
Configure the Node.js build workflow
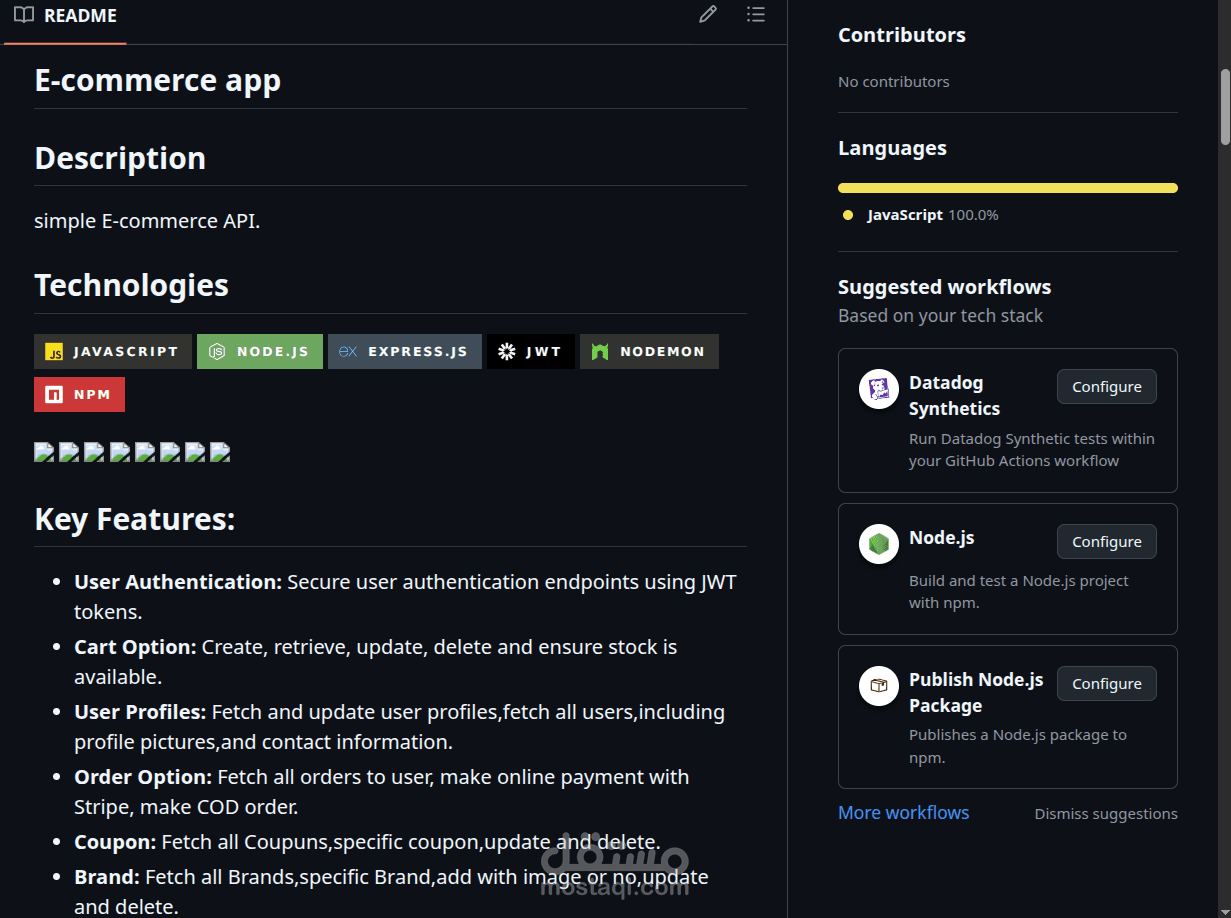coord(1106,541)
